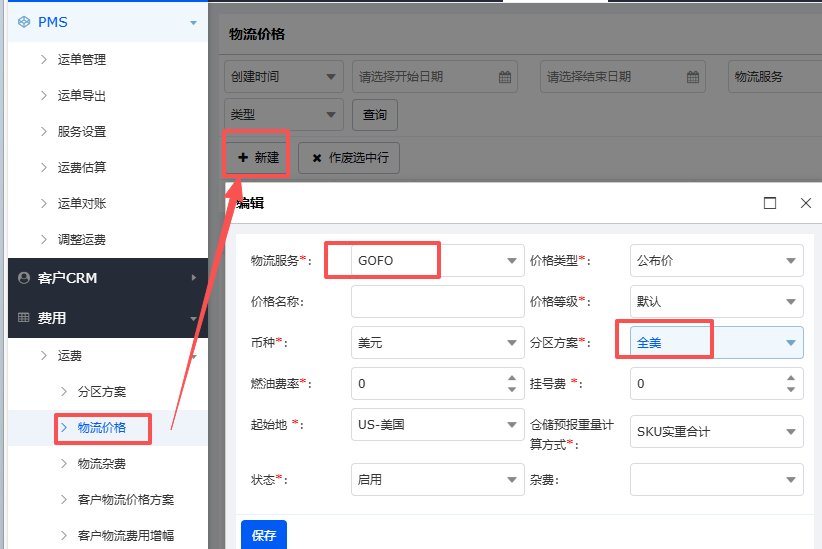Click the calendar icon for start date
The image size is (822, 549).
click(505, 77)
